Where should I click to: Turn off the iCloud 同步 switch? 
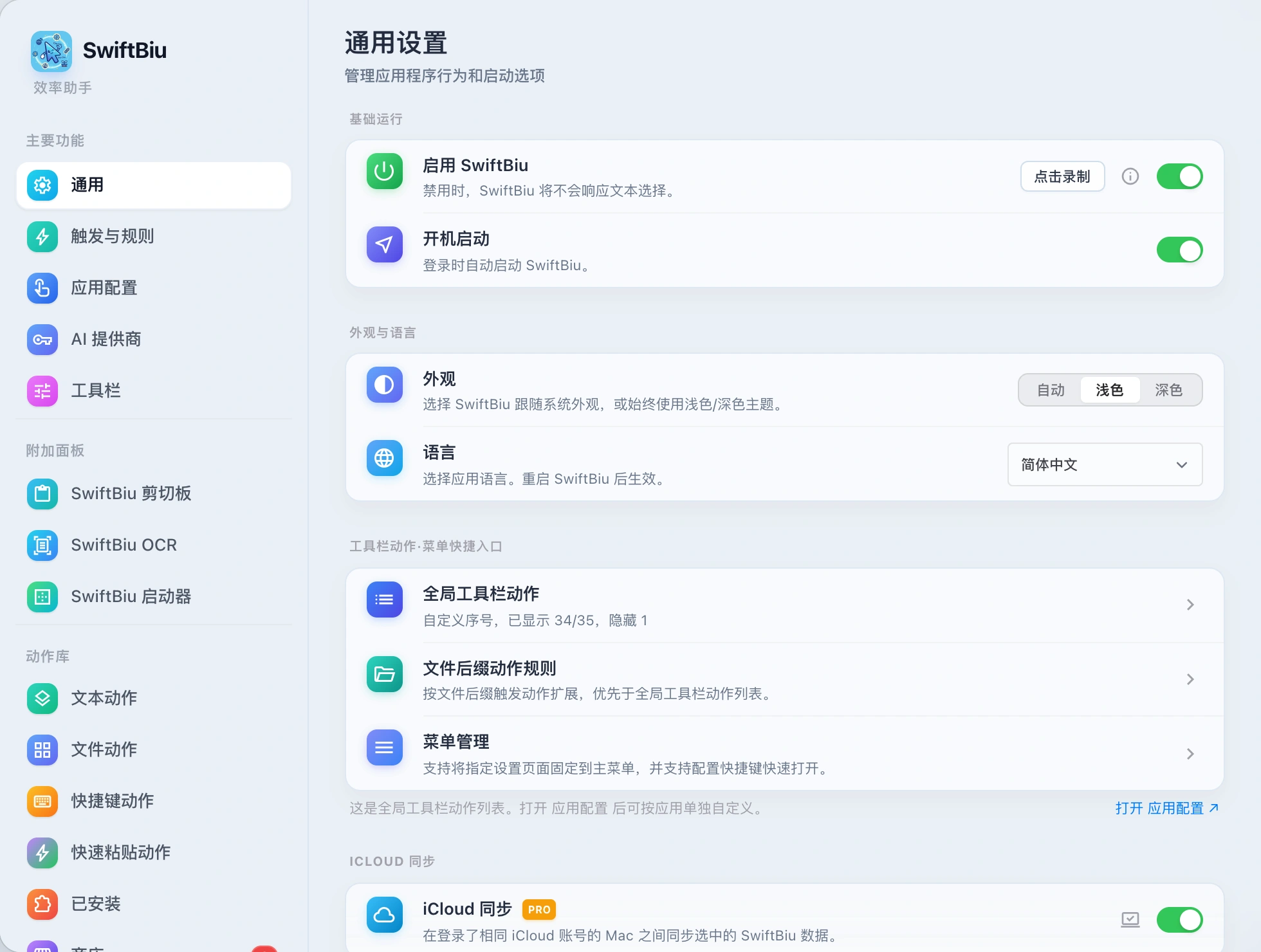1180,920
